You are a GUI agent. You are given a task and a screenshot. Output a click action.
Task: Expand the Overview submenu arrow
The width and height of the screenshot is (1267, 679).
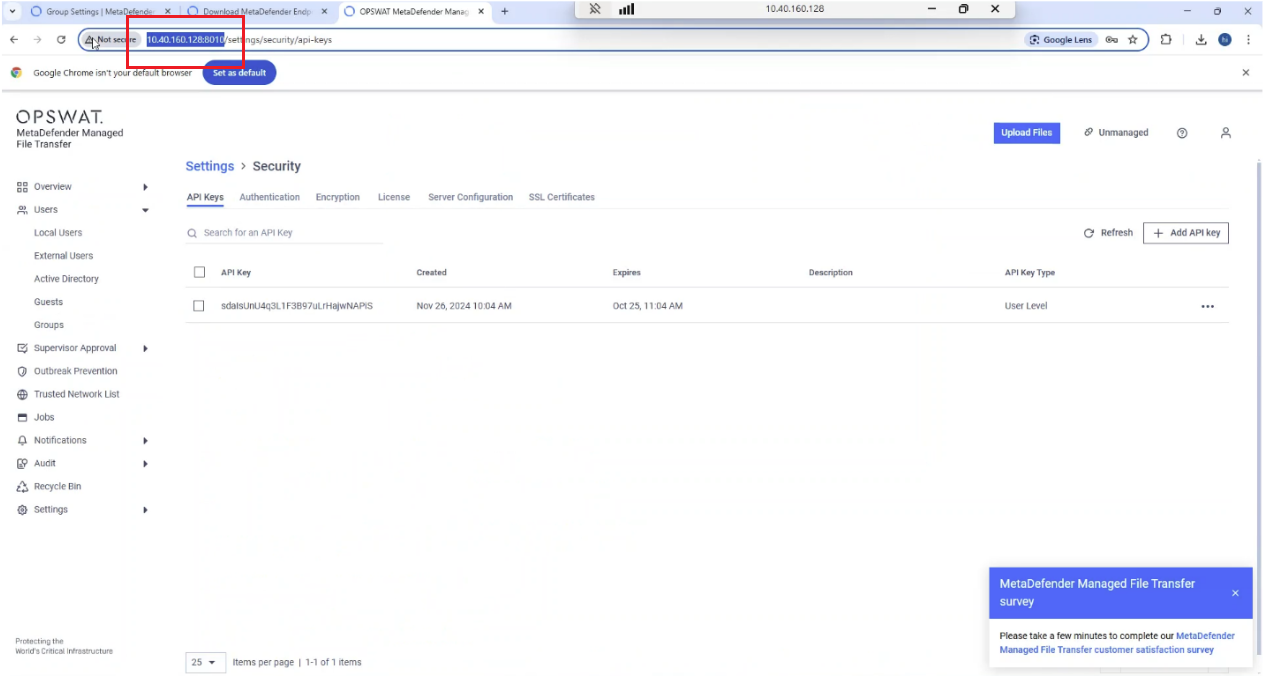tap(145, 187)
